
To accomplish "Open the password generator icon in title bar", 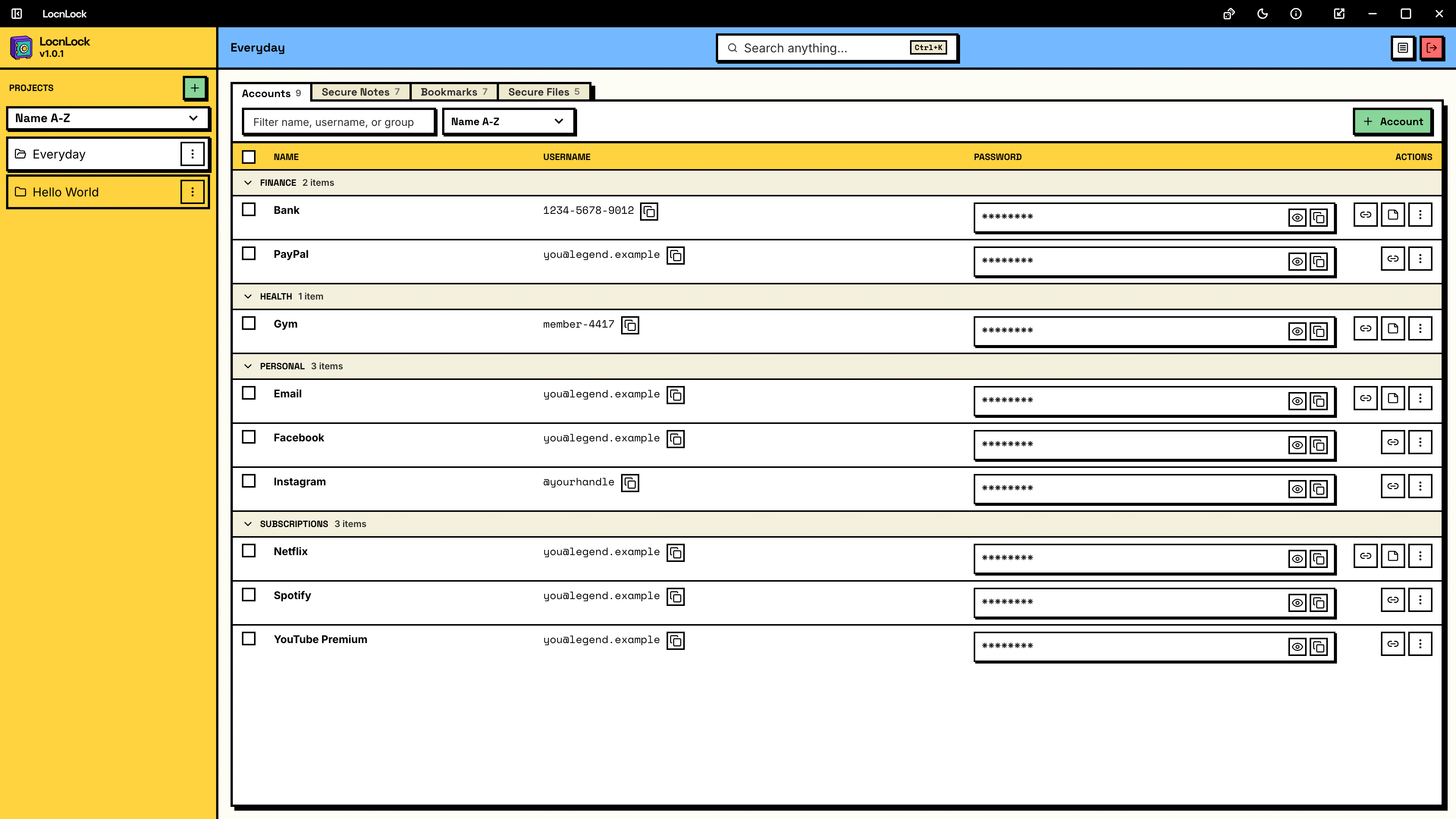I will pos(1229,14).
